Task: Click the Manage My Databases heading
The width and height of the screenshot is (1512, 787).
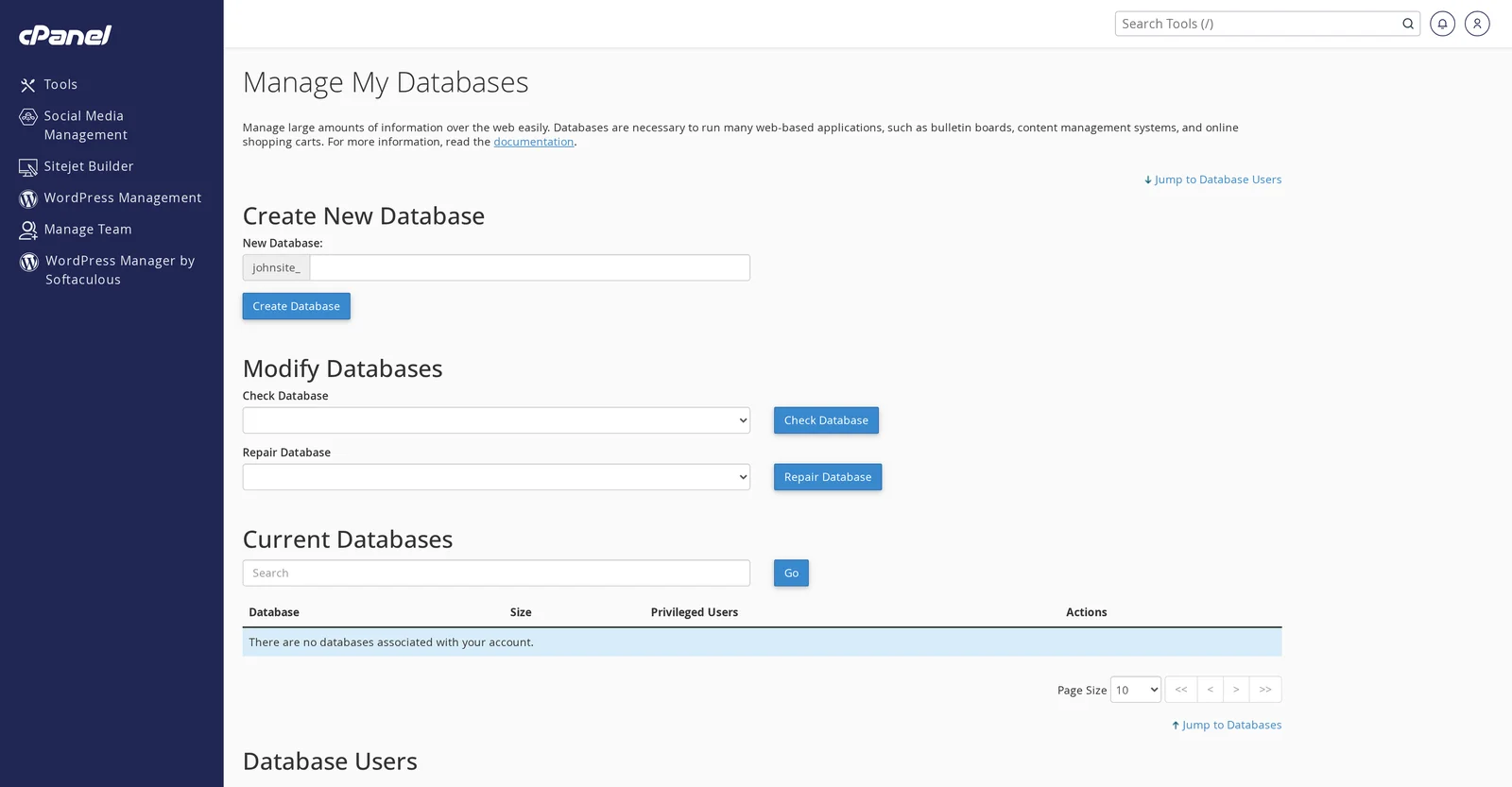Action: pyautogui.click(x=386, y=82)
